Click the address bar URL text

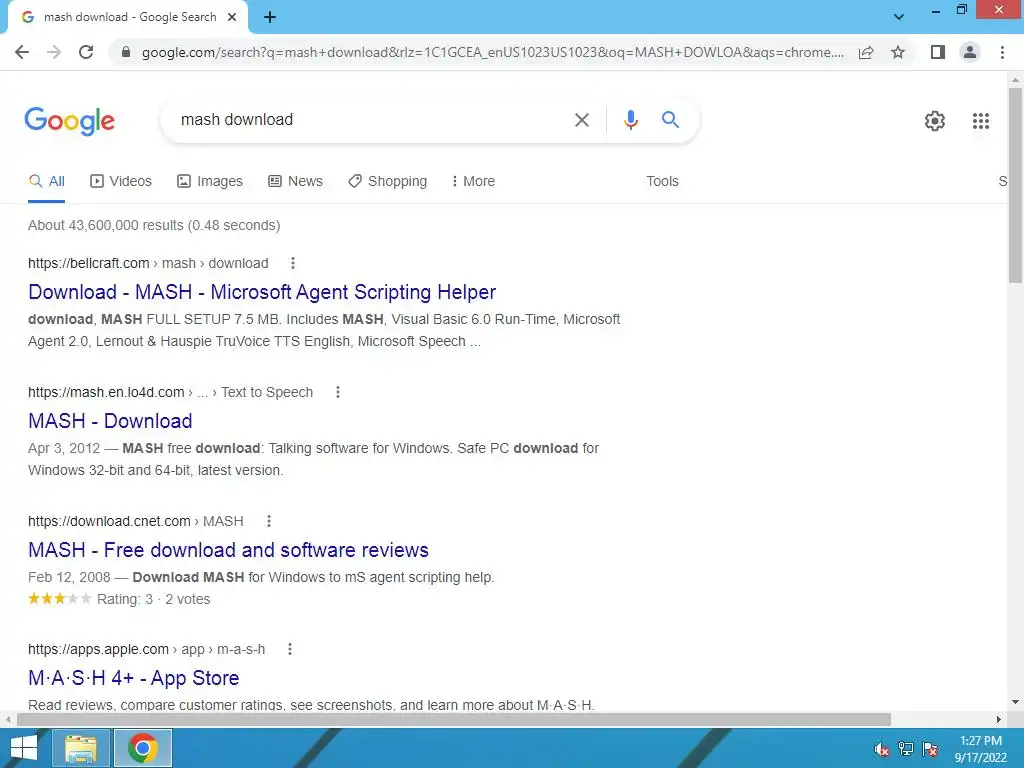pos(493,52)
